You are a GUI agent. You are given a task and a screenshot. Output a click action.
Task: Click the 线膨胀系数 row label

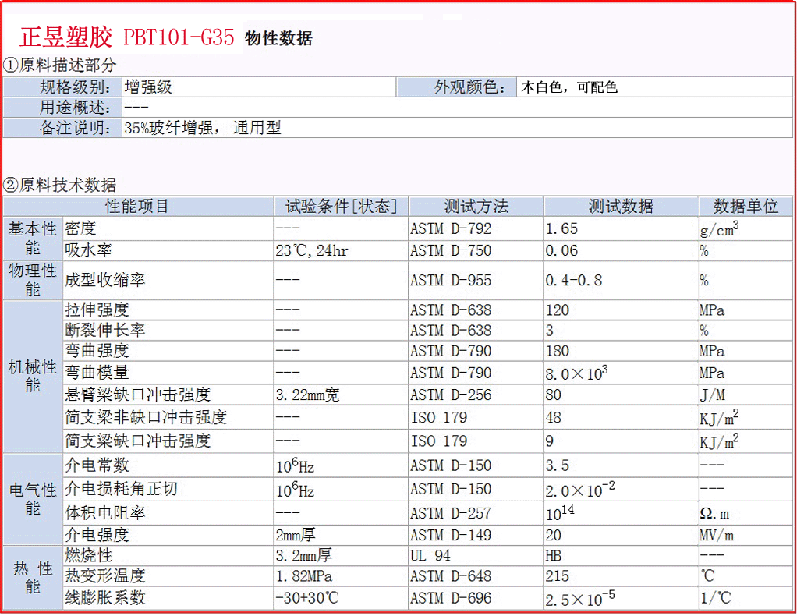(105, 598)
